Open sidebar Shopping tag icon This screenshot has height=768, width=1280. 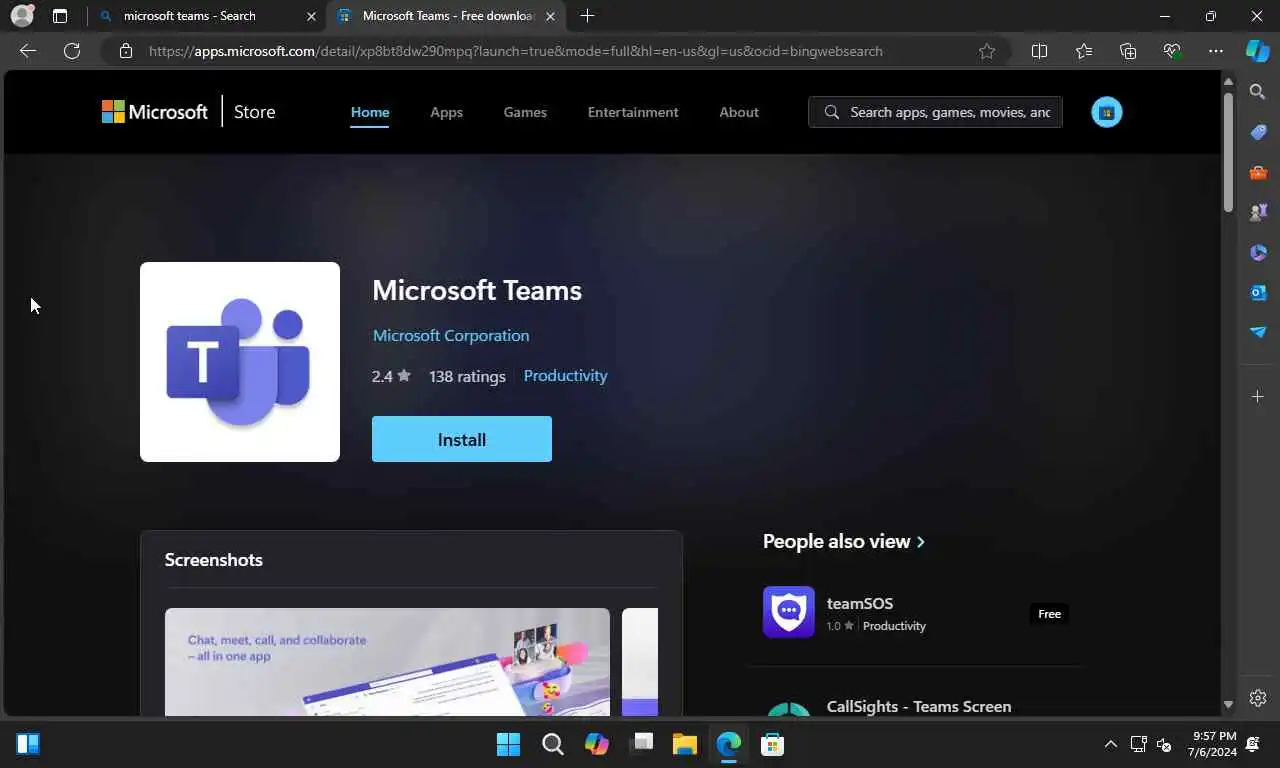pos(1258,132)
